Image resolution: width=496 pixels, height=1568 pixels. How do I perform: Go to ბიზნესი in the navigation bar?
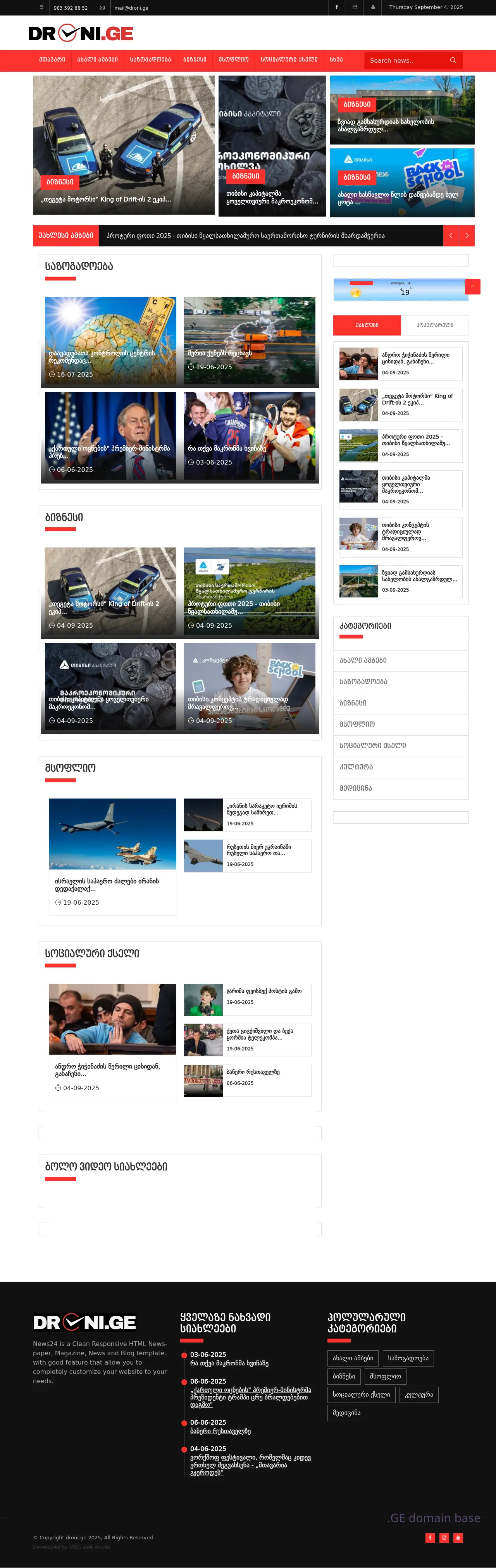click(x=195, y=60)
